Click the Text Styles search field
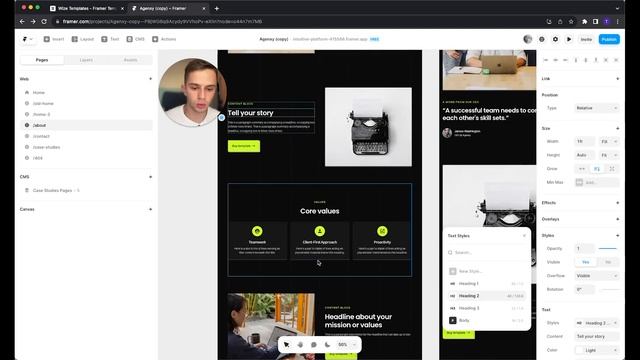This screenshot has width=640, height=360. (x=487, y=253)
